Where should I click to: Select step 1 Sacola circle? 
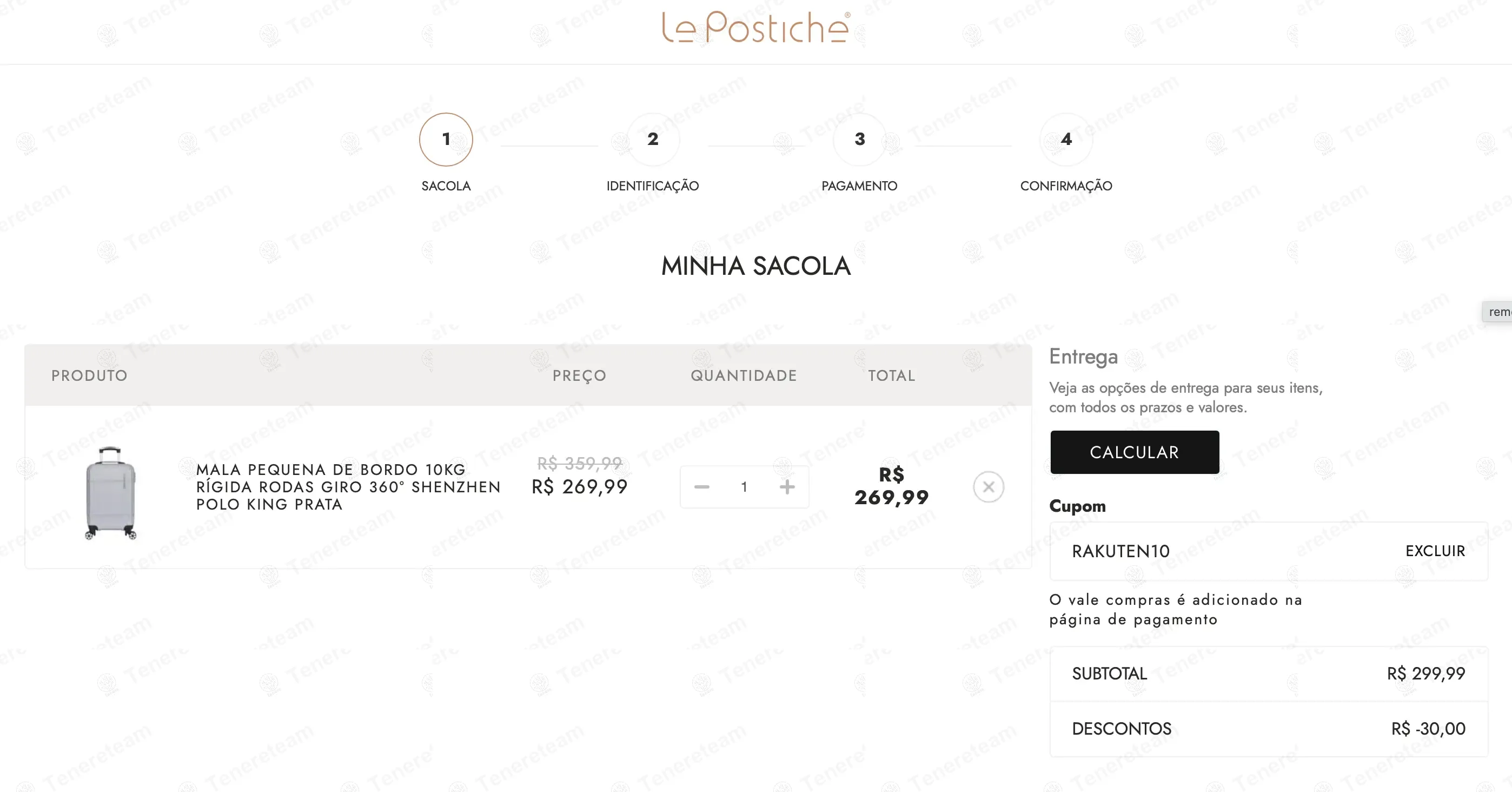(446, 139)
